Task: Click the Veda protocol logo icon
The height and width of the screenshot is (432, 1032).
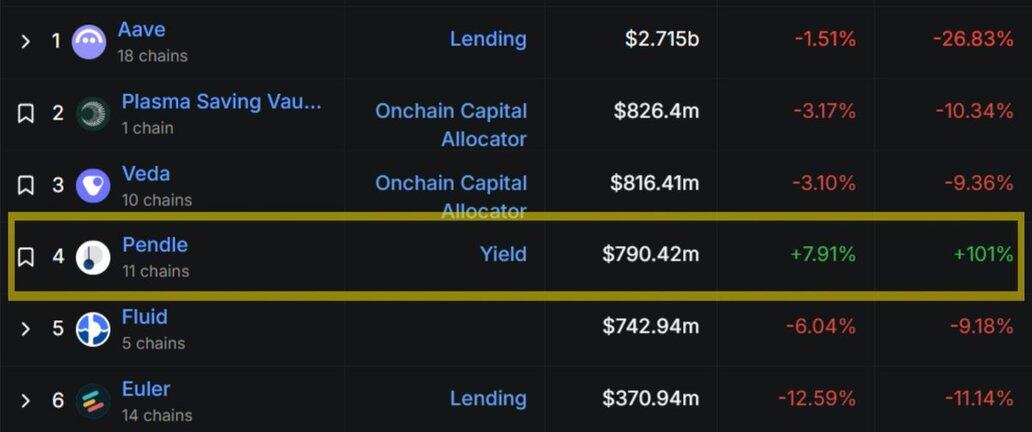Action: [x=93, y=185]
